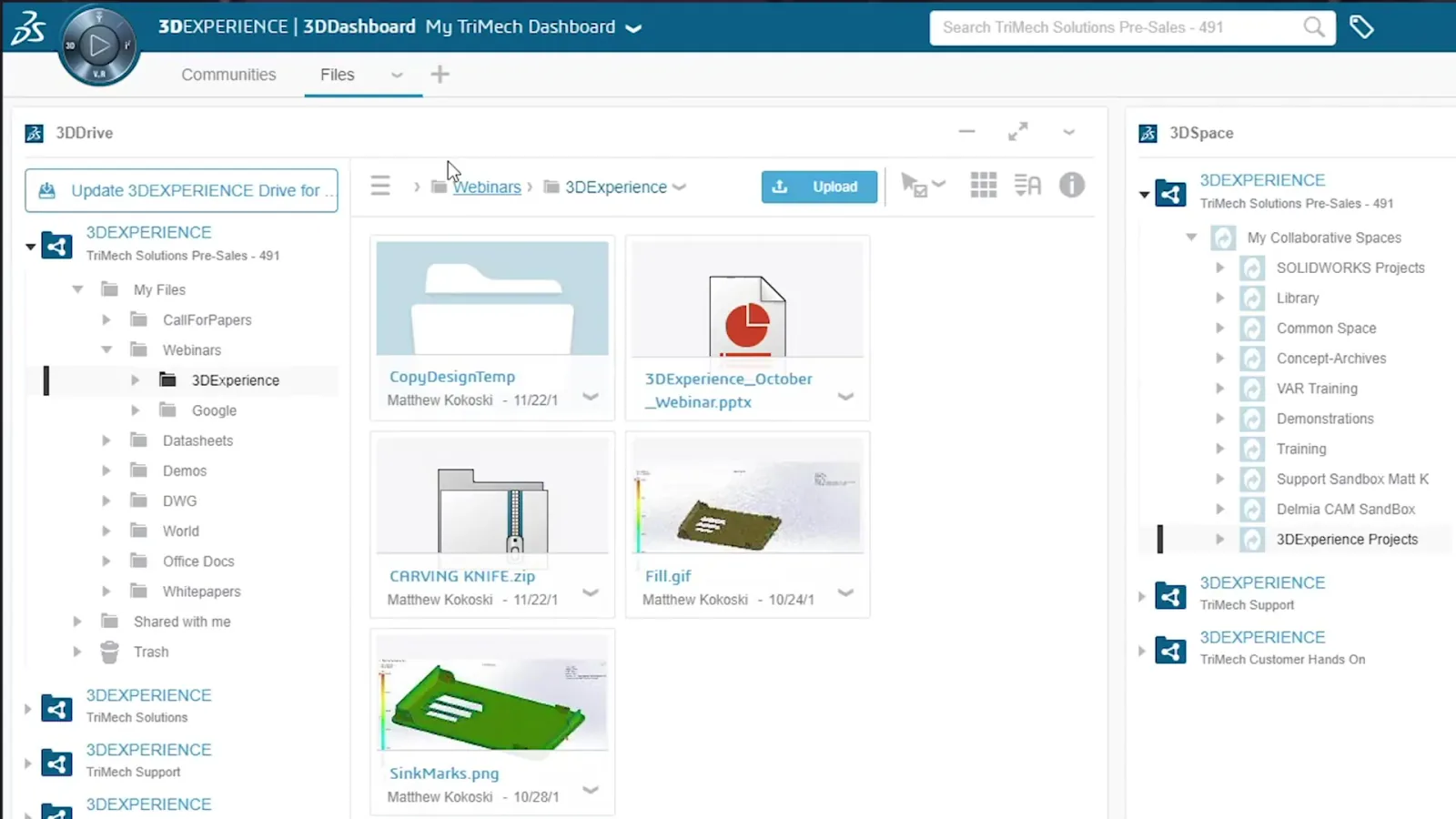Viewport: 1456px width, 819px height.
Task: Select the TriMech Solutions platform in 3DDrive
Action: tap(148, 705)
